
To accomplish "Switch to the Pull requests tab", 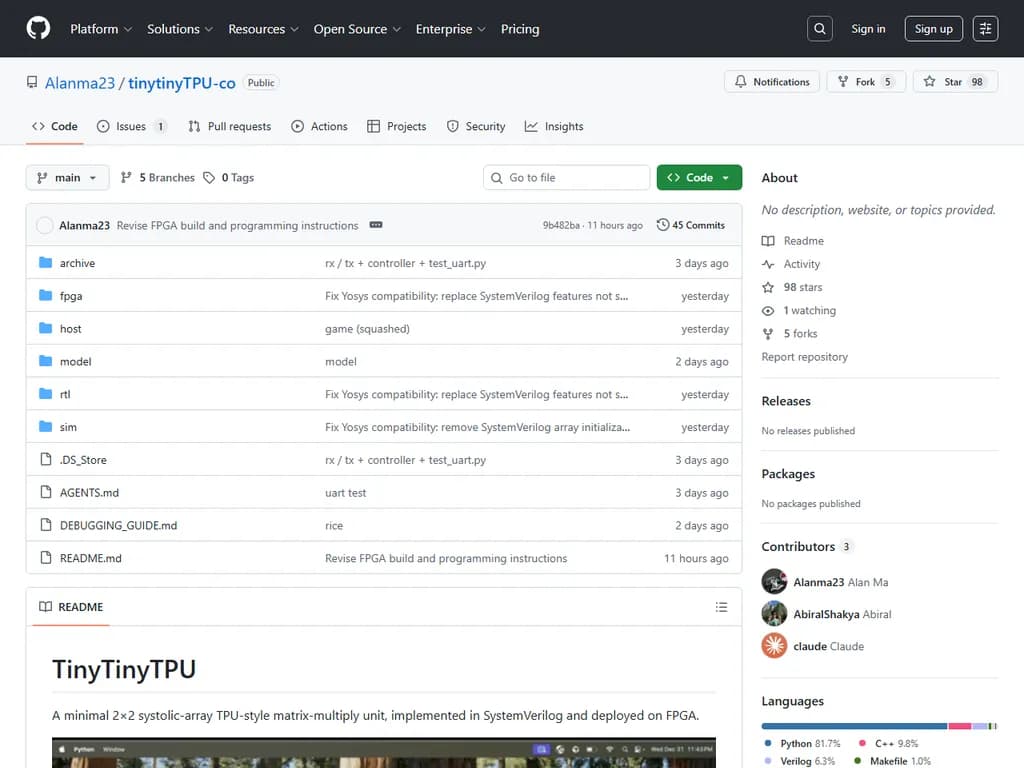I will coord(229,127).
